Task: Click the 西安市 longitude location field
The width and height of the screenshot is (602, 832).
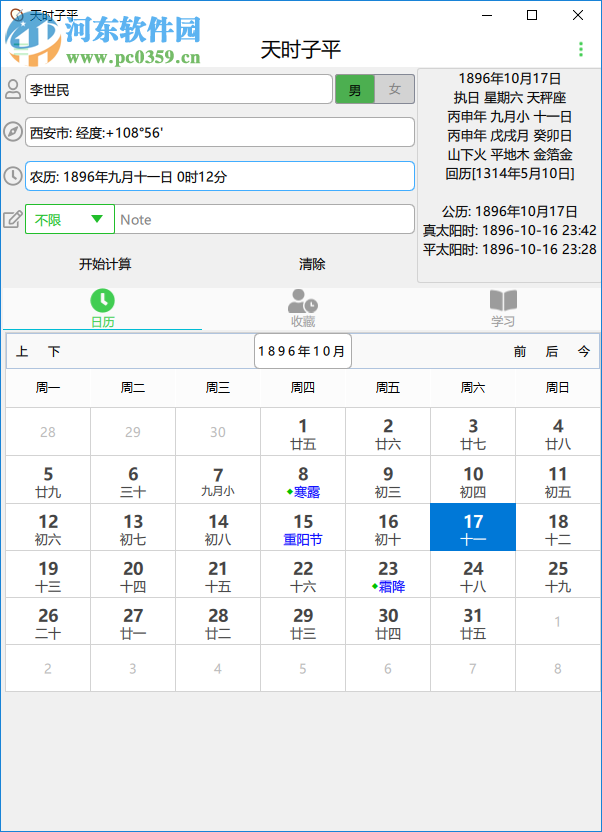Action: (x=220, y=132)
